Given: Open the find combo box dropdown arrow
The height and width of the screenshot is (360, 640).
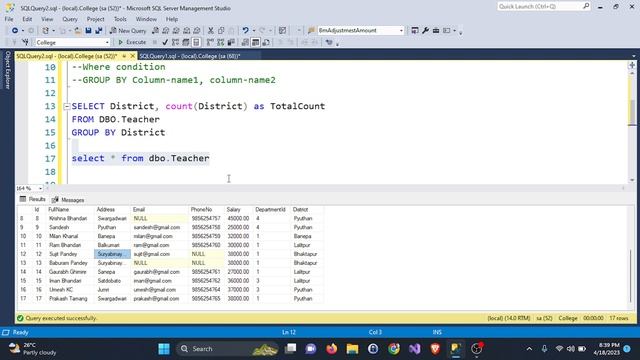Looking at the screenshot, I should pos(401,31).
